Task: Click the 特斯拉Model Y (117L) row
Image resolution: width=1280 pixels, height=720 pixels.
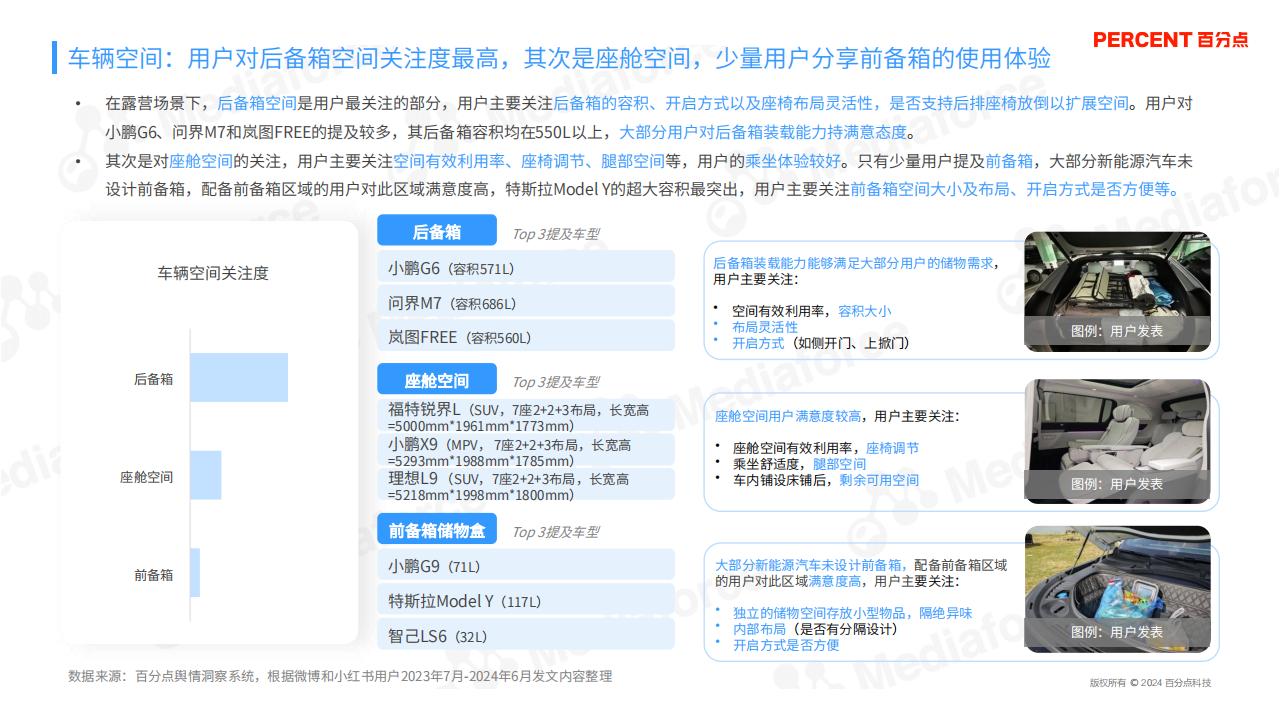Action: (x=526, y=601)
